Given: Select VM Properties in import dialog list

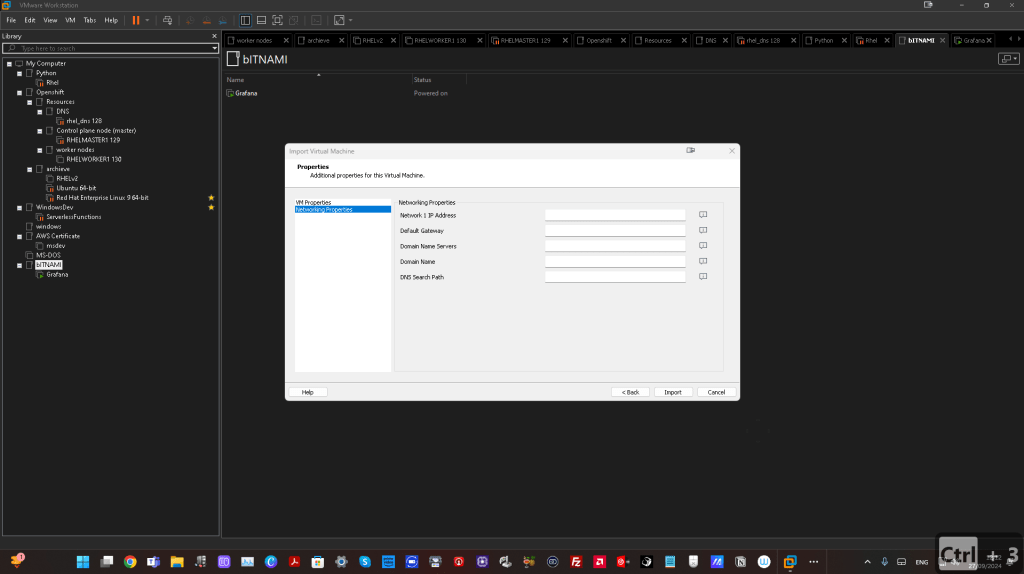Looking at the screenshot, I should pyautogui.click(x=313, y=202).
